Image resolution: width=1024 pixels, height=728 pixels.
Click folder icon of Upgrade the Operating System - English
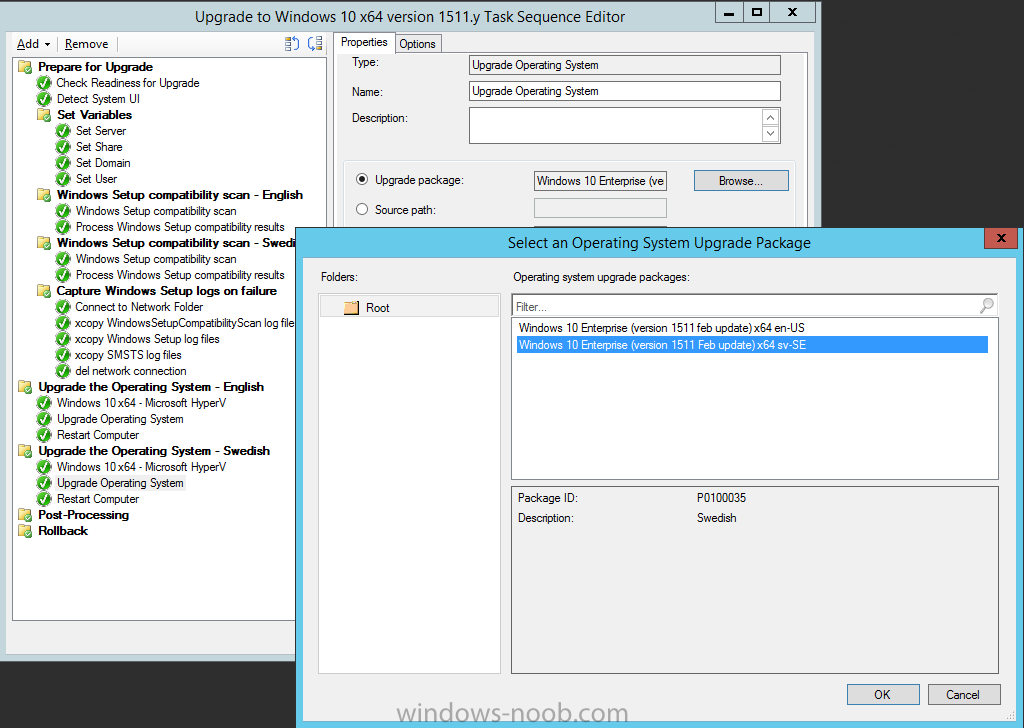25,387
